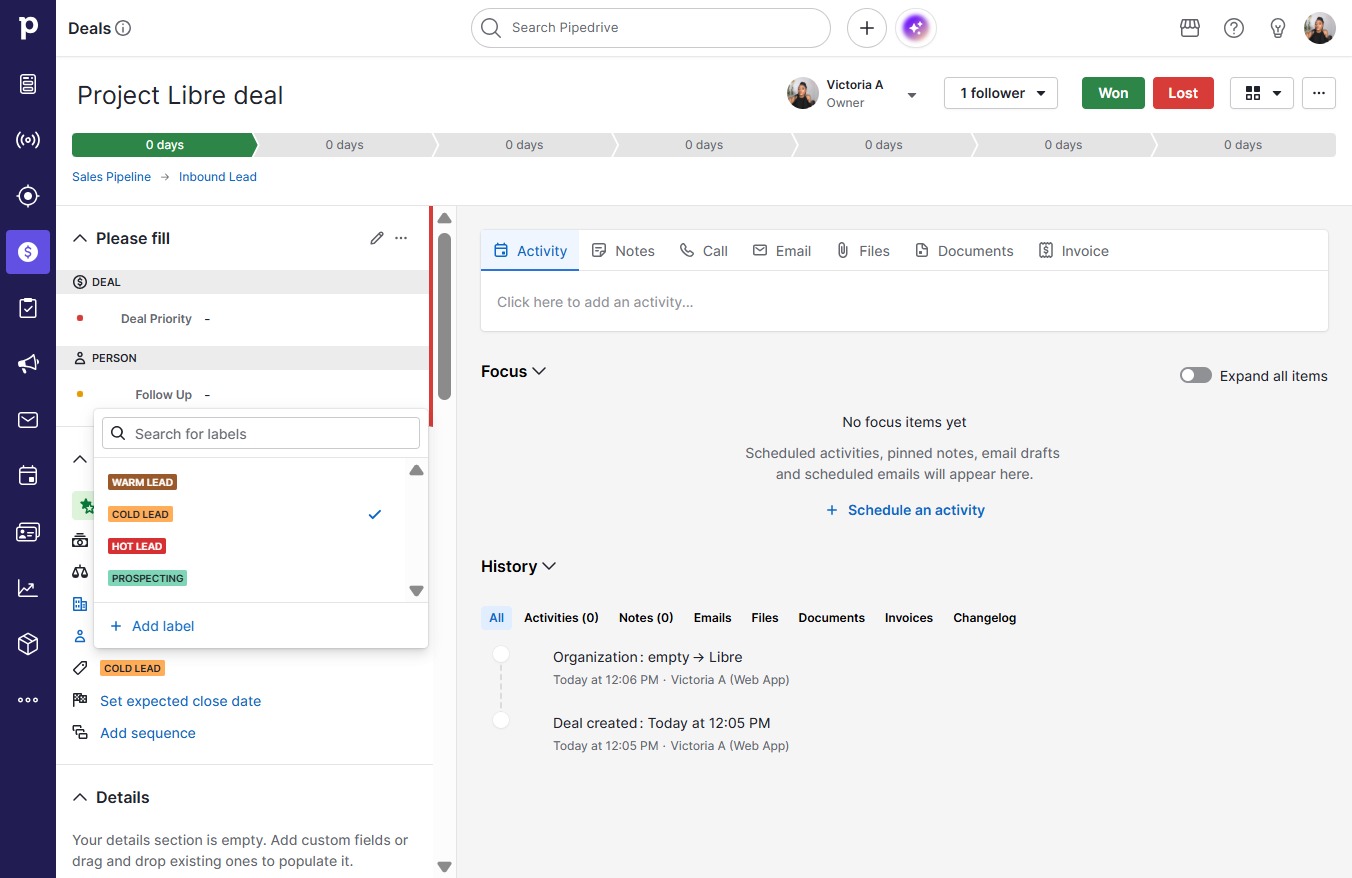Open the Mail envelope sidebar icon
The width and height of the screenshot is (1352, 878).
click(x=28, y=420)
